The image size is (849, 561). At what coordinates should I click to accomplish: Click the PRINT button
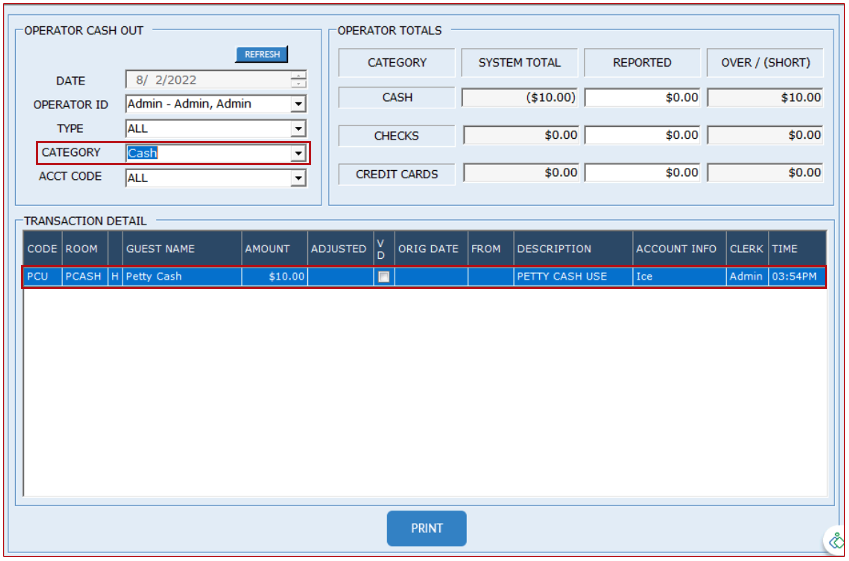426,528
